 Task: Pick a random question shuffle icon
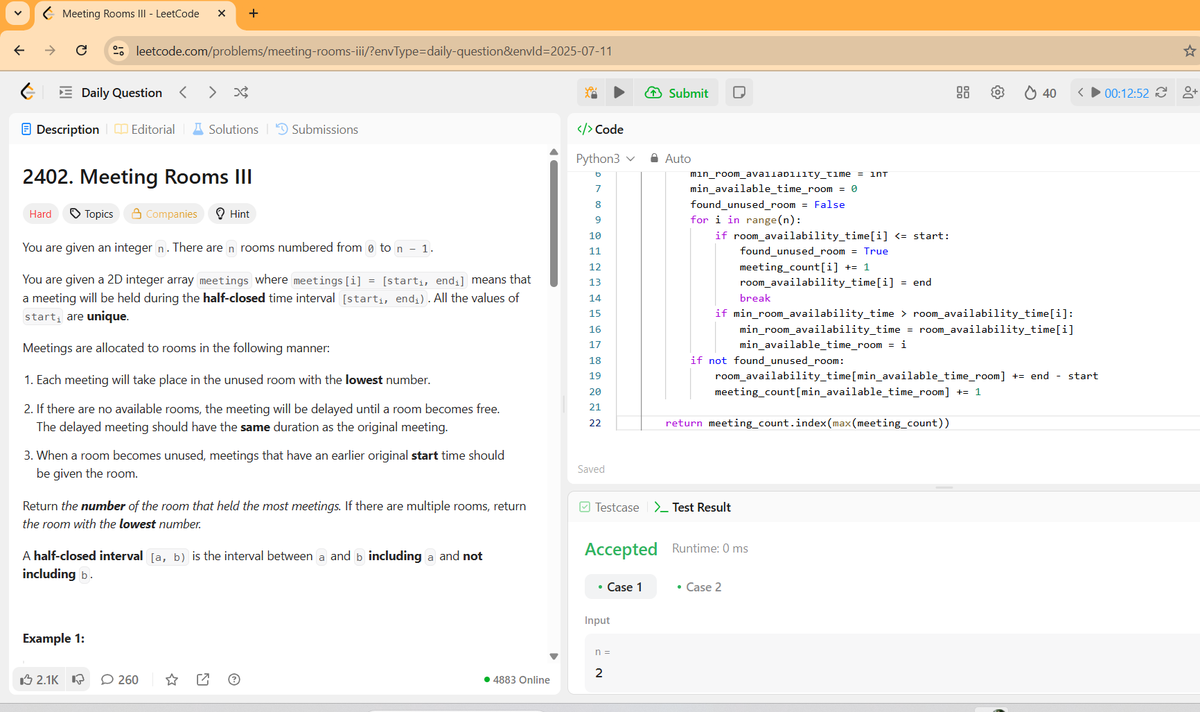click(x=240, y=93)
